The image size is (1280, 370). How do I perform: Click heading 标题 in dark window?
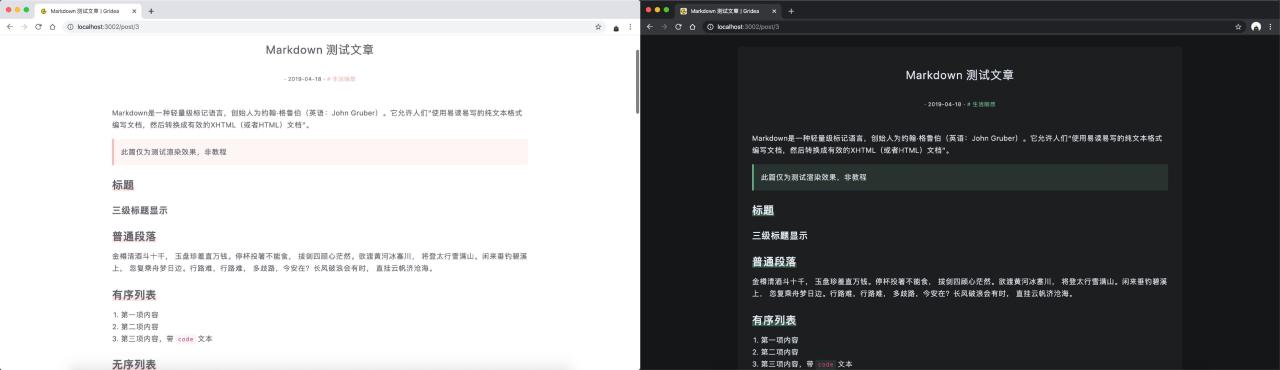click(763, 211)
